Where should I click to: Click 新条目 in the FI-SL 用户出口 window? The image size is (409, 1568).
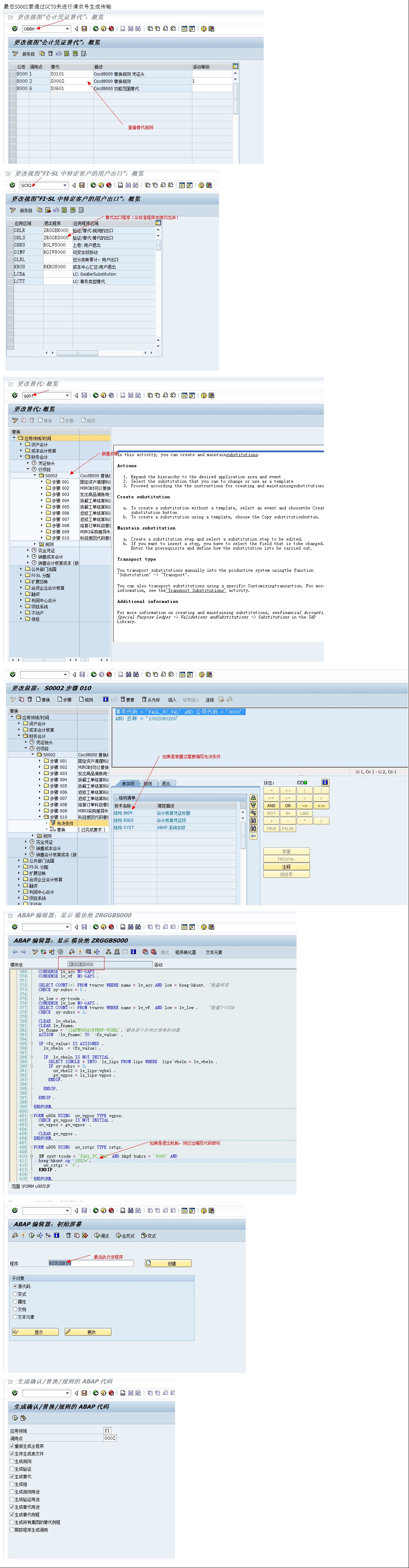coord(26,210)
